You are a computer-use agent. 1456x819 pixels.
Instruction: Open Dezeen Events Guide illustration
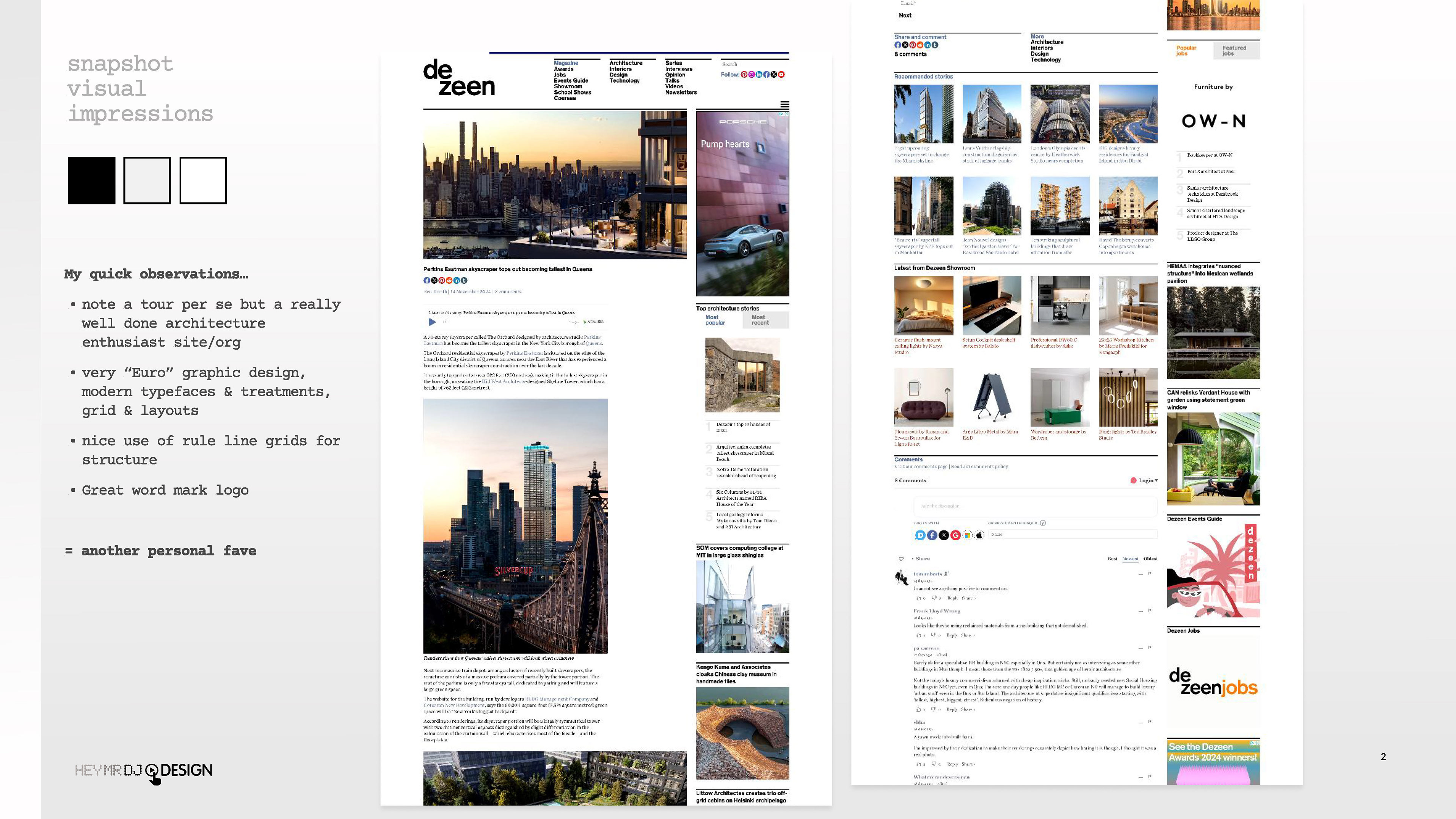click(x=1213, y=571)
